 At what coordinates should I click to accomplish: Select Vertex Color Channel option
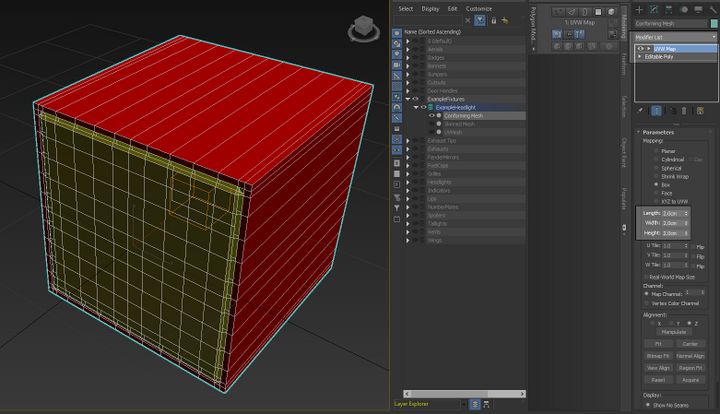pyautogui.click(x=647, y=303)
